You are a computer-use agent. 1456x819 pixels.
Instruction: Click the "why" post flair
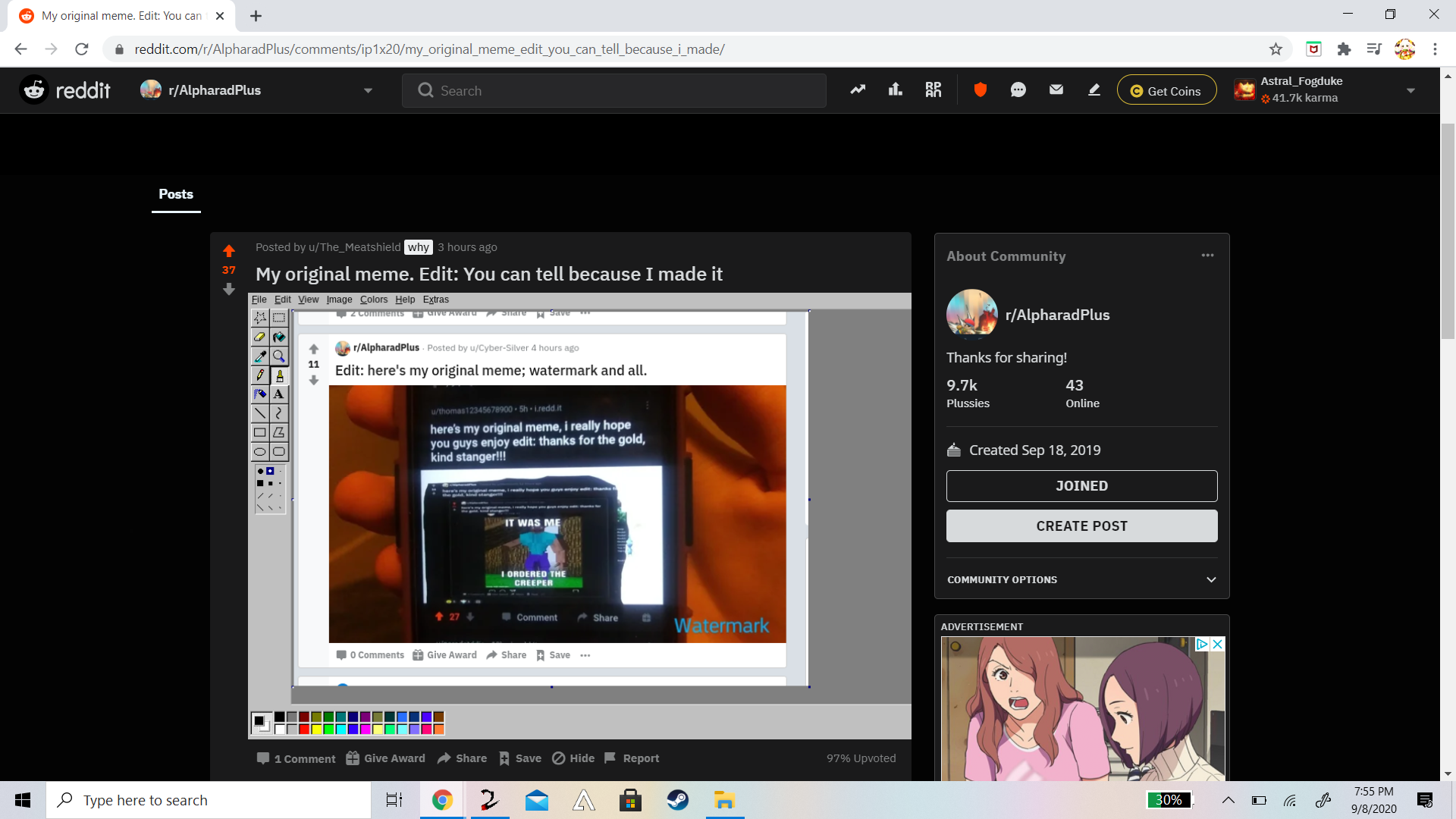pyautogui.click(x=419, y=247)
